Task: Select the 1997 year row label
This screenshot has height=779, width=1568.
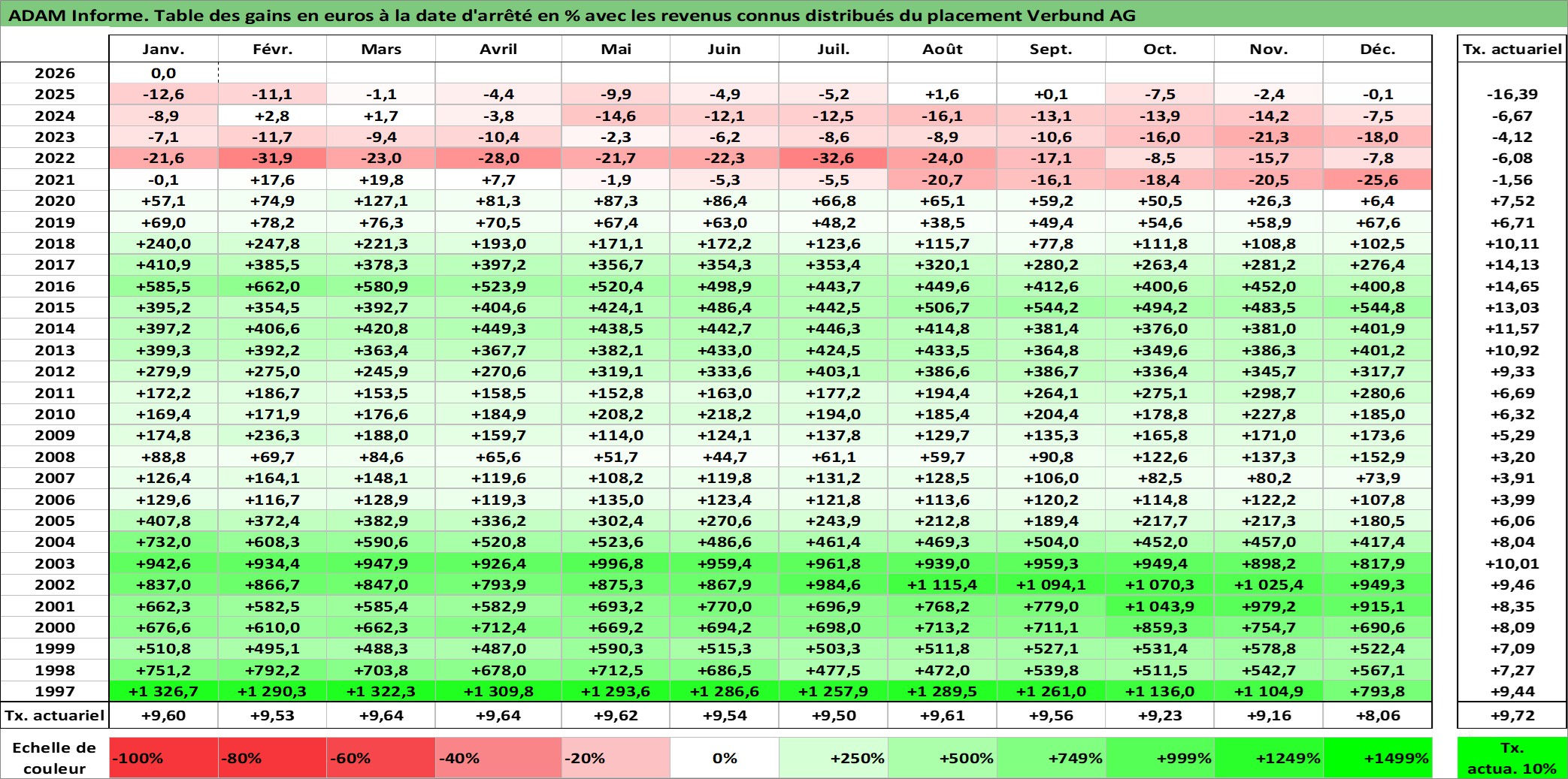Action: click(55, 691)
